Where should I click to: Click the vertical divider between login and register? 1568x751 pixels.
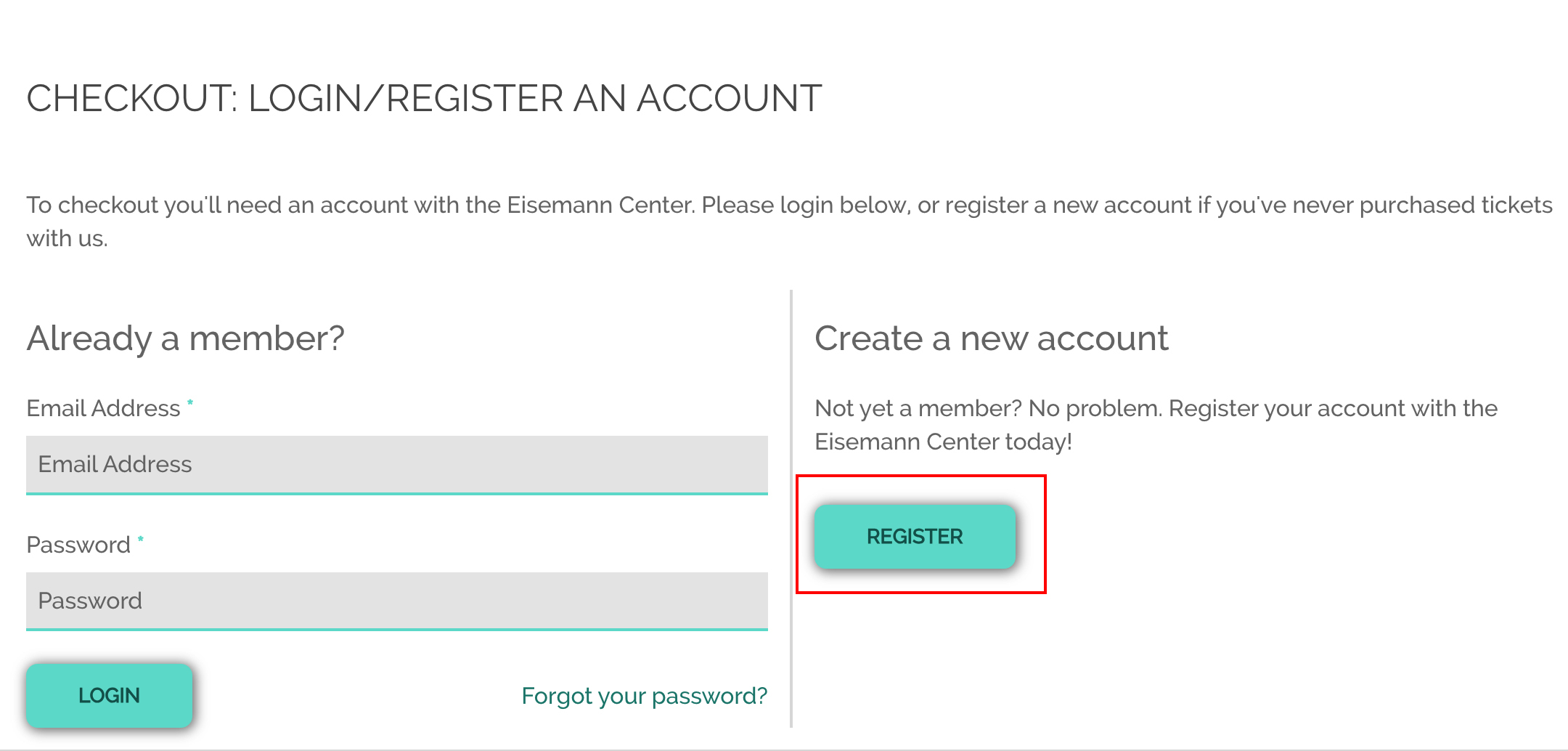(791, 508)
